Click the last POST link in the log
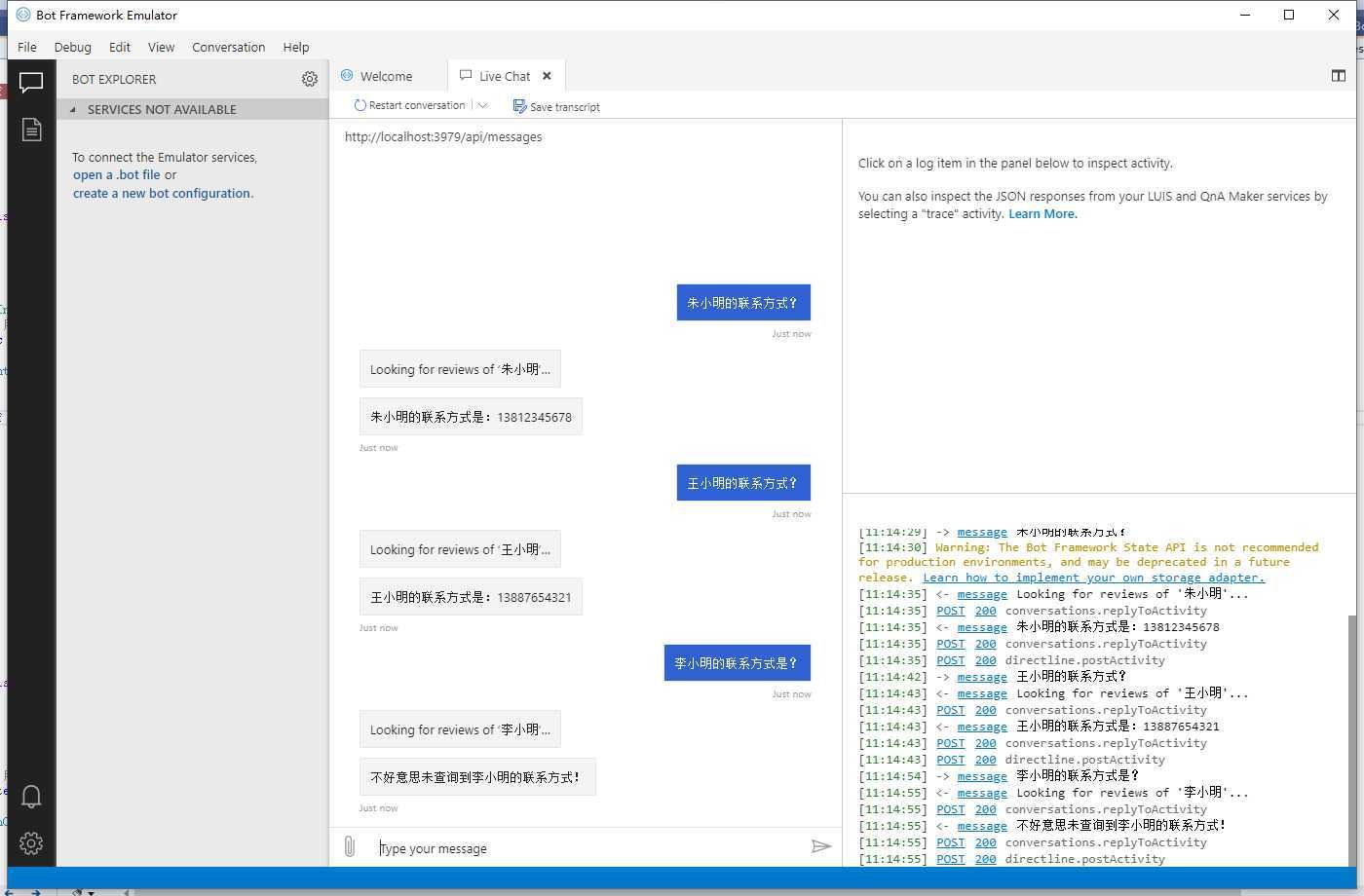The height and width of the screenshot is (896, 1364). tap(950, 859)
